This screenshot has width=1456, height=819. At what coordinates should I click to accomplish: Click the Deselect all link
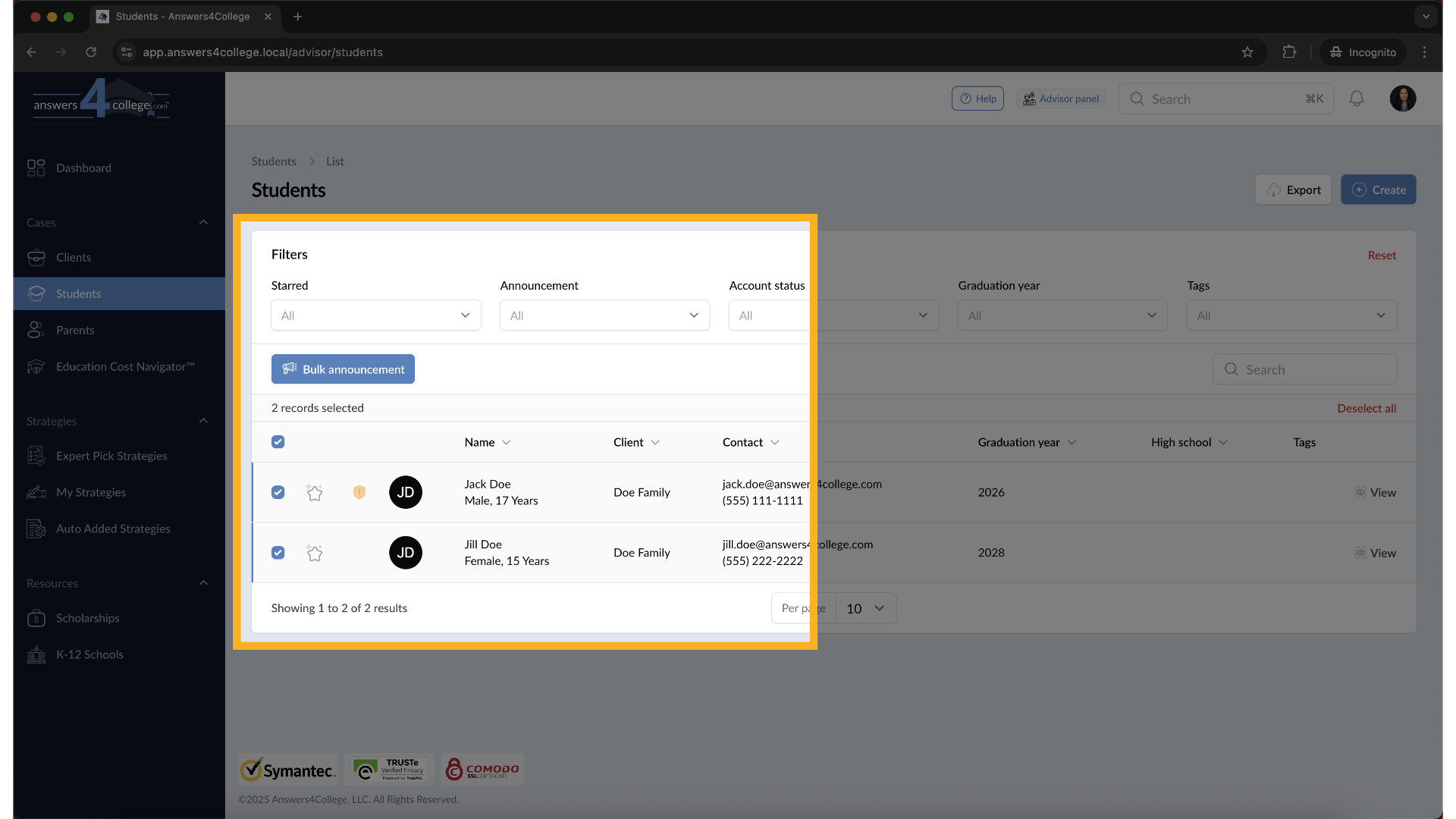point(1366,408)
